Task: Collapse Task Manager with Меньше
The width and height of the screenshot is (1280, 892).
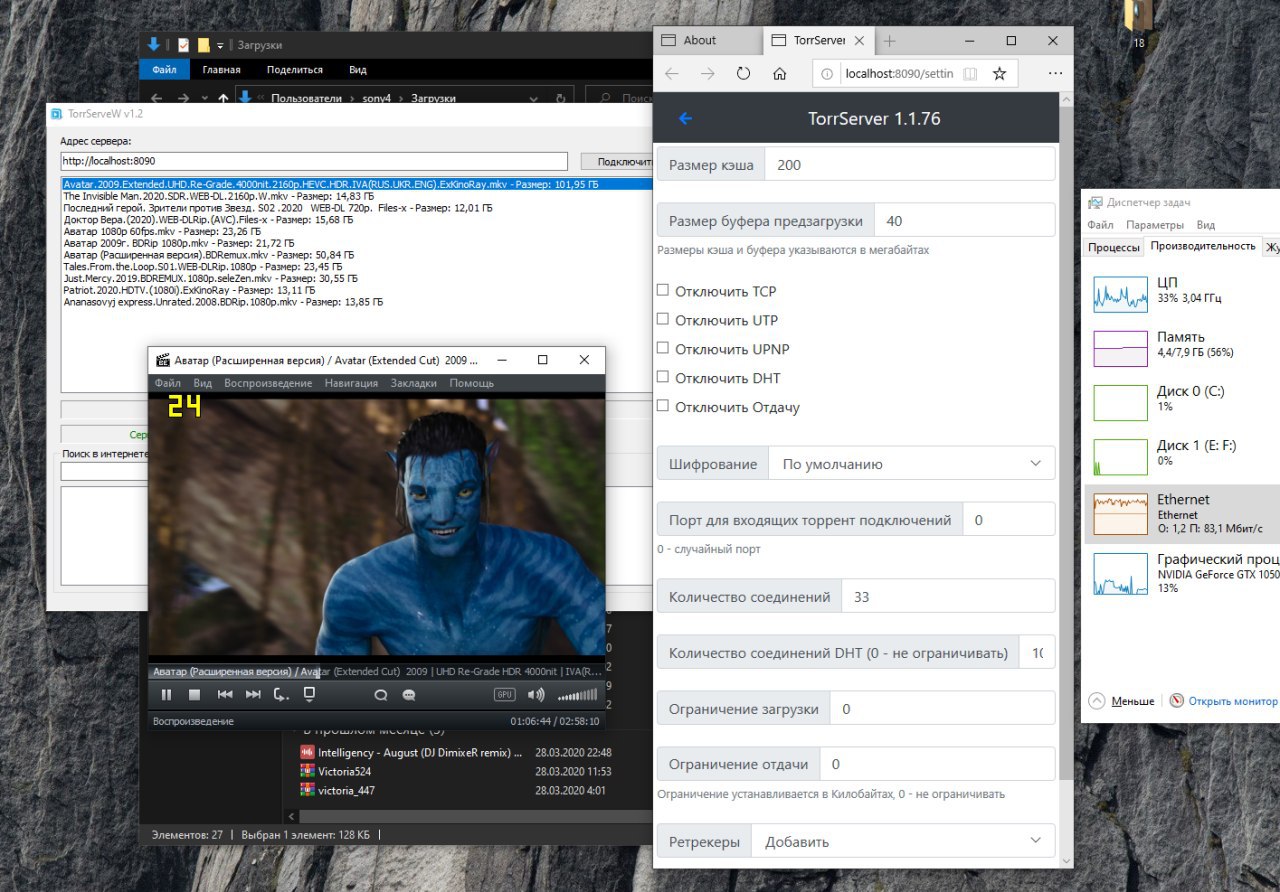Action: coord(1122,701)
